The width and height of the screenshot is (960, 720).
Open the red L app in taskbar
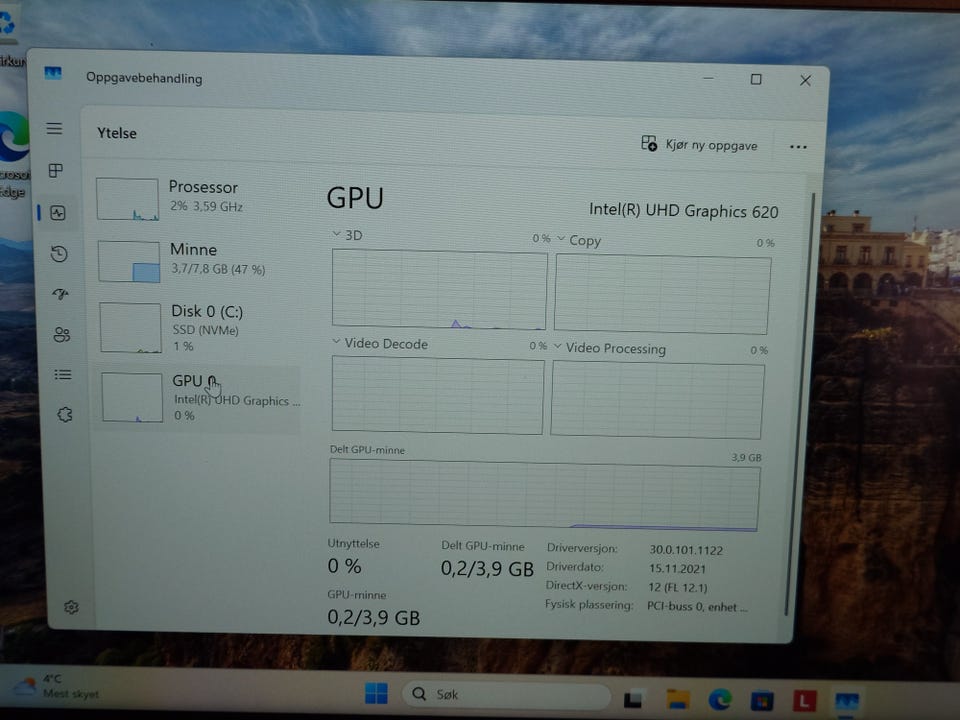[x=804, y=700]
